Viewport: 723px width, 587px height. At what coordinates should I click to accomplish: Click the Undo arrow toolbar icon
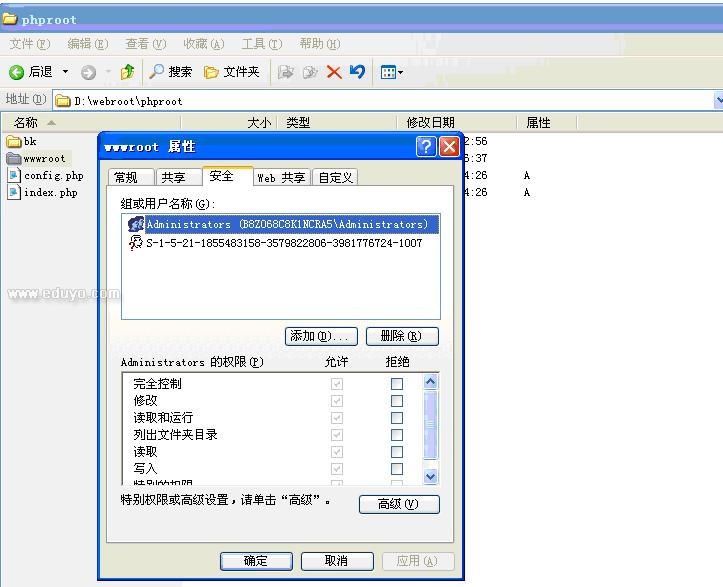[x=357, y=72]
